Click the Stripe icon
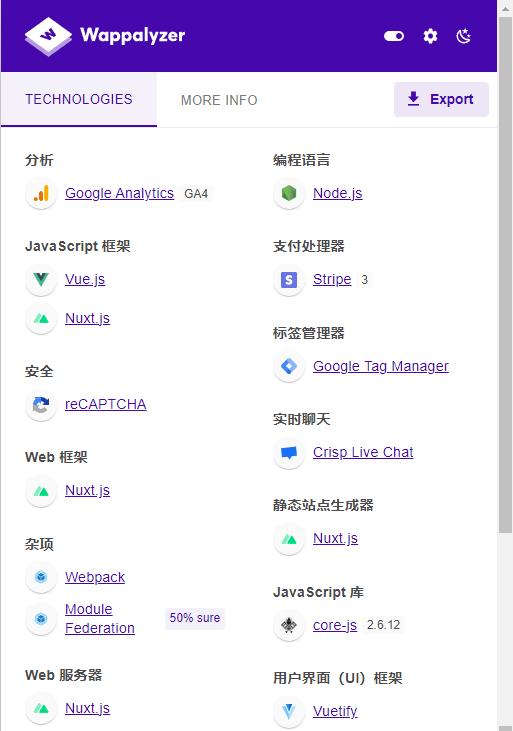The height and width of the screenshot is (731, 513). 289,280
